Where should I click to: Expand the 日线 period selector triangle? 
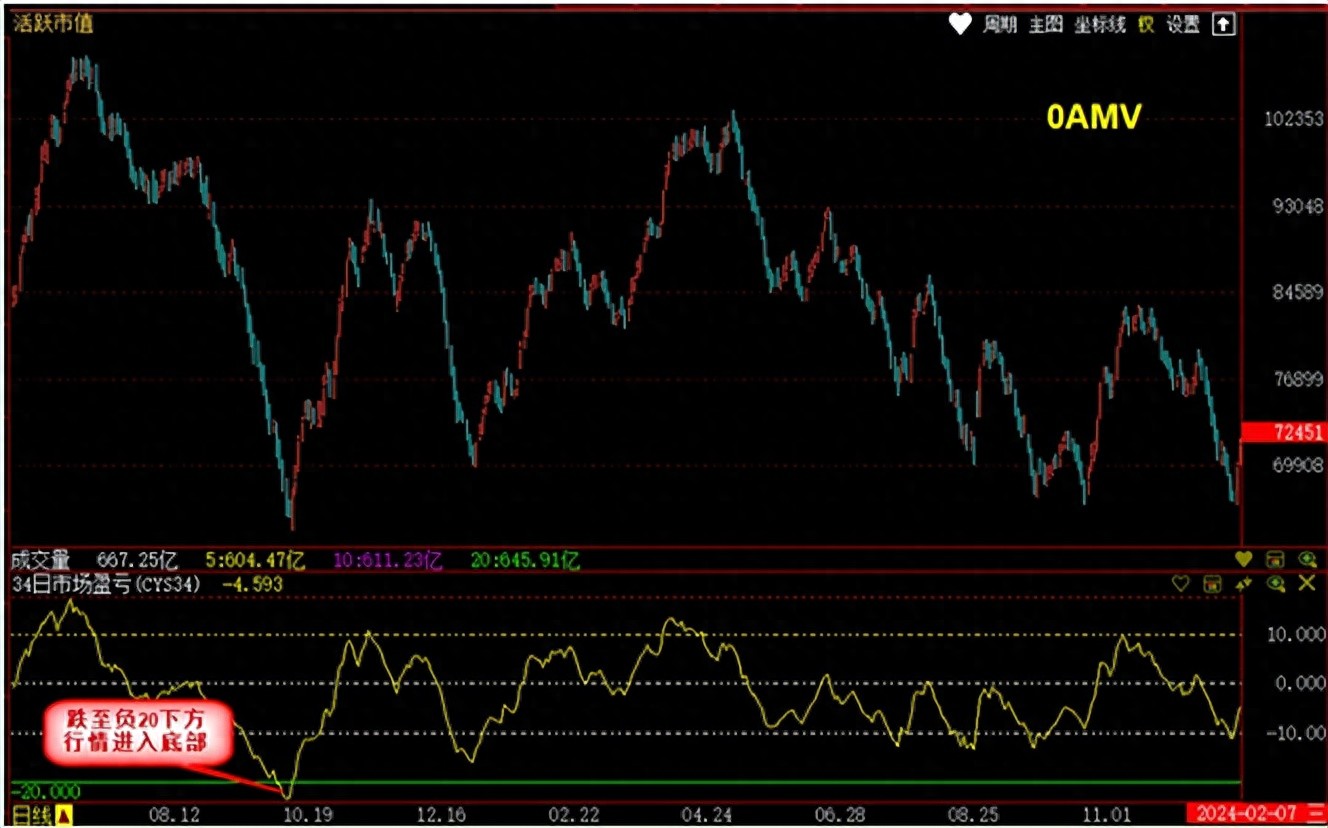tap(64, 815)
